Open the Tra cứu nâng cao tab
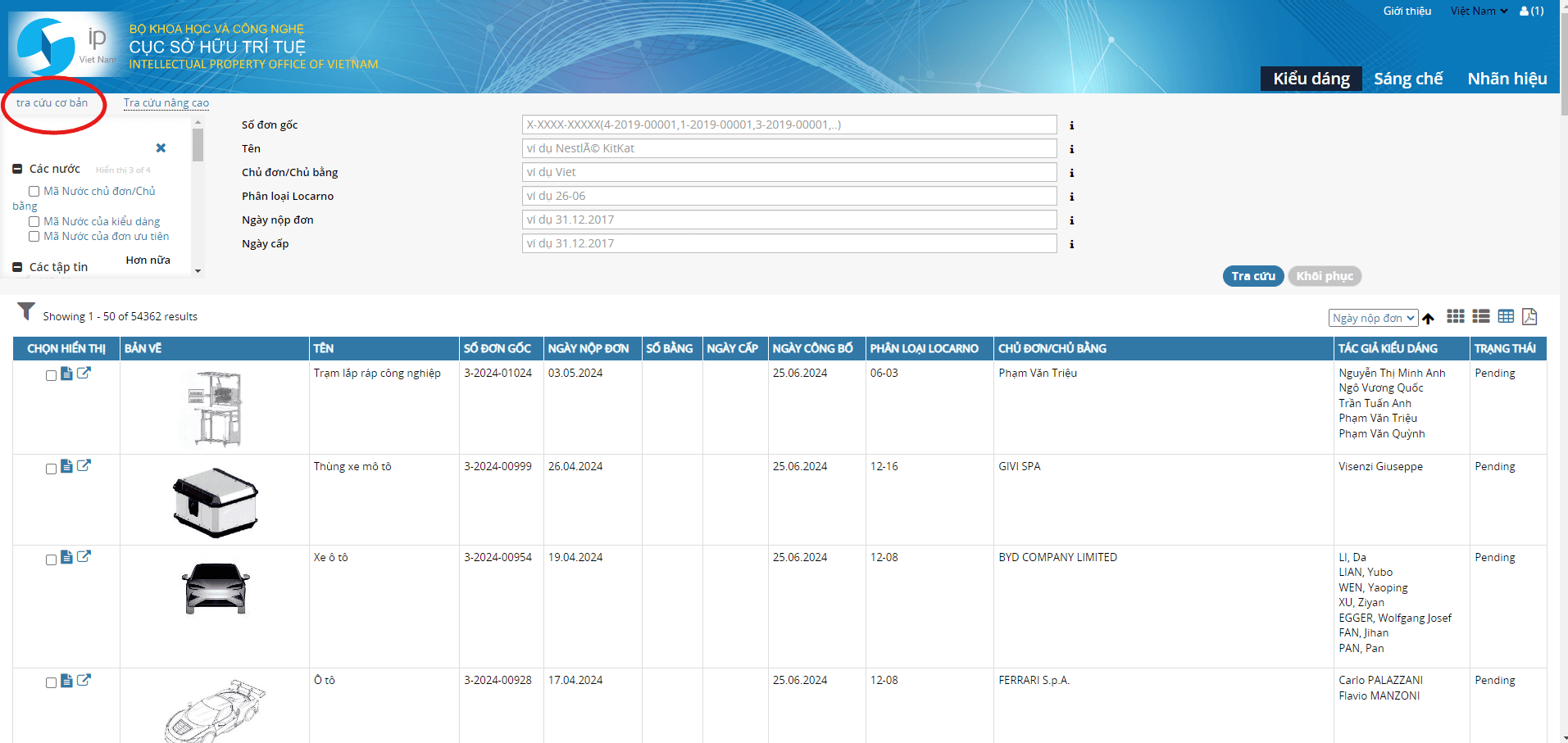 (166, 103)
